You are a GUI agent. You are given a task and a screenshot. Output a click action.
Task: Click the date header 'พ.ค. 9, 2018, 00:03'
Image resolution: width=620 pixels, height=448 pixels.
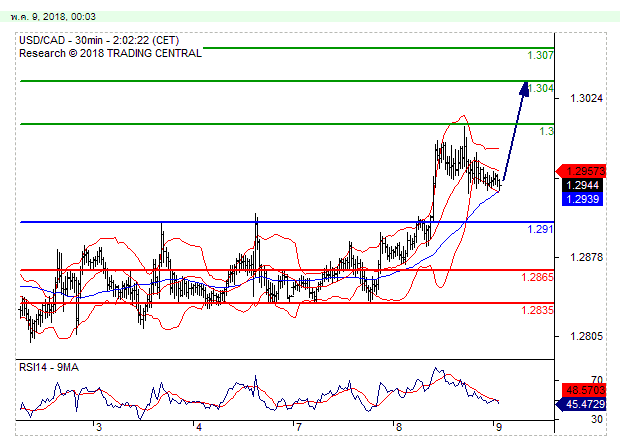pos(53,17)
